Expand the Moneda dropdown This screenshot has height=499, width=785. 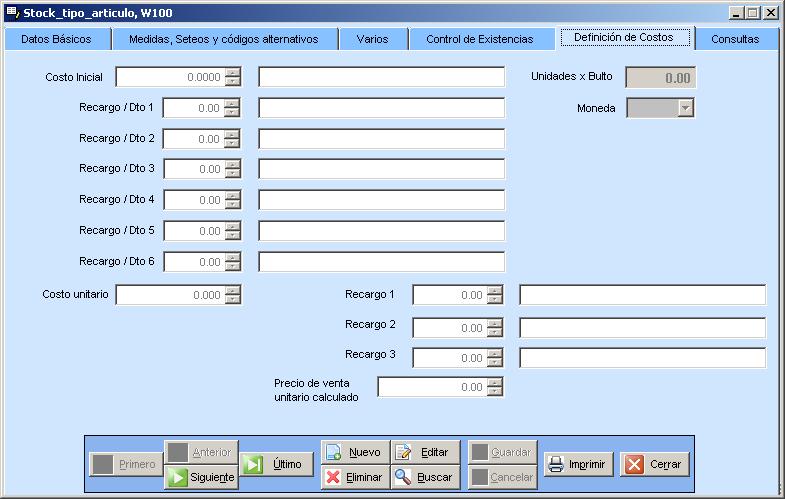coord(685,108)
